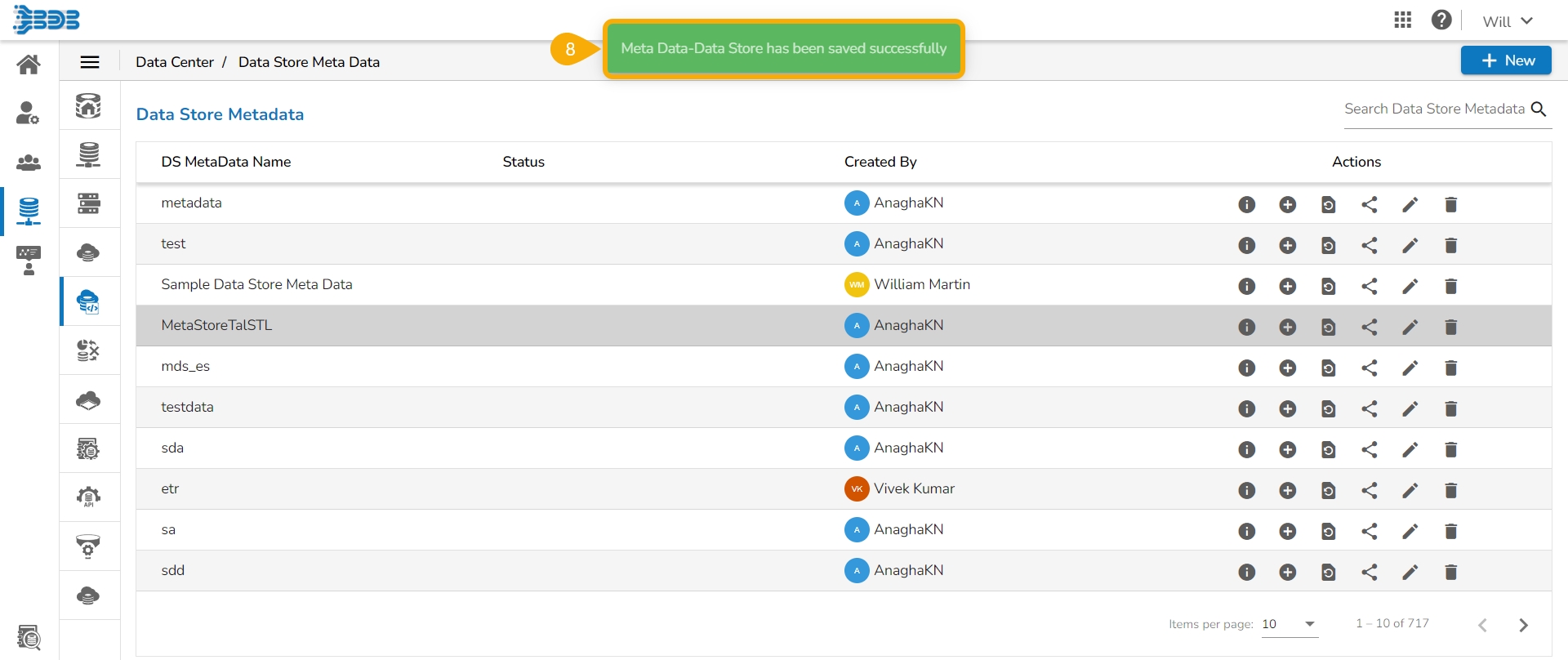
Task: Go to the next page of results
Action: (1523, 625)
